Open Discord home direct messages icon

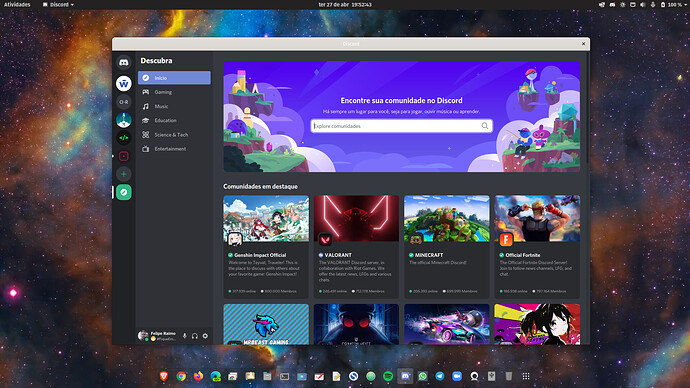click(124, 63)
